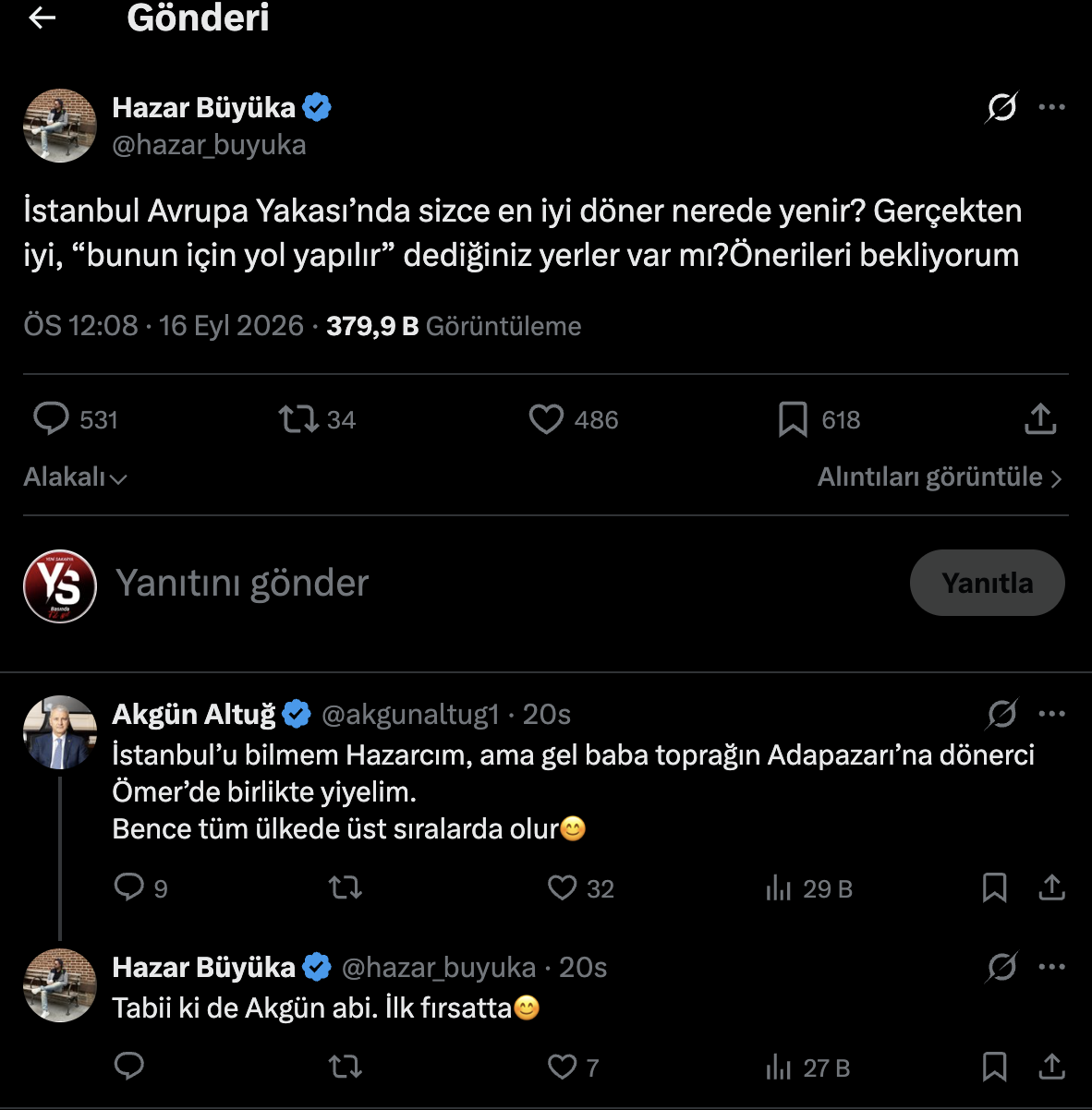The height and width of the screenshot is (1110, 1092).
Task: Open Grok icon on main post
Action: (1001, 107)
